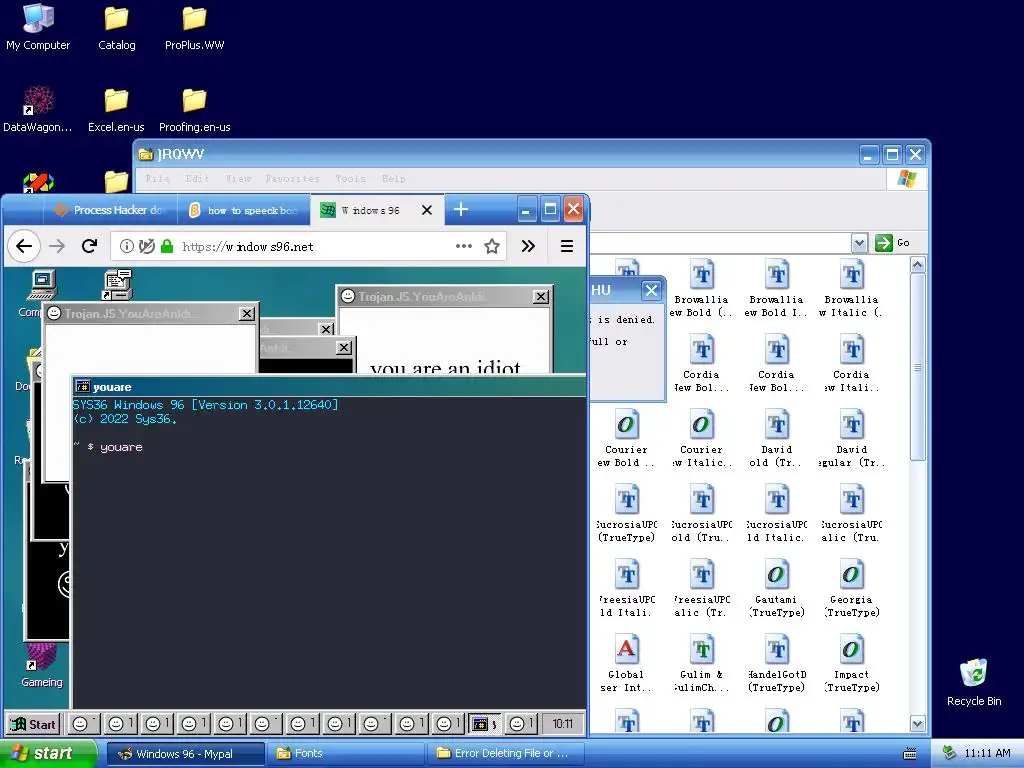
Task: Click the green Go button
Action: pyautogui.click(x=893, y=243)
